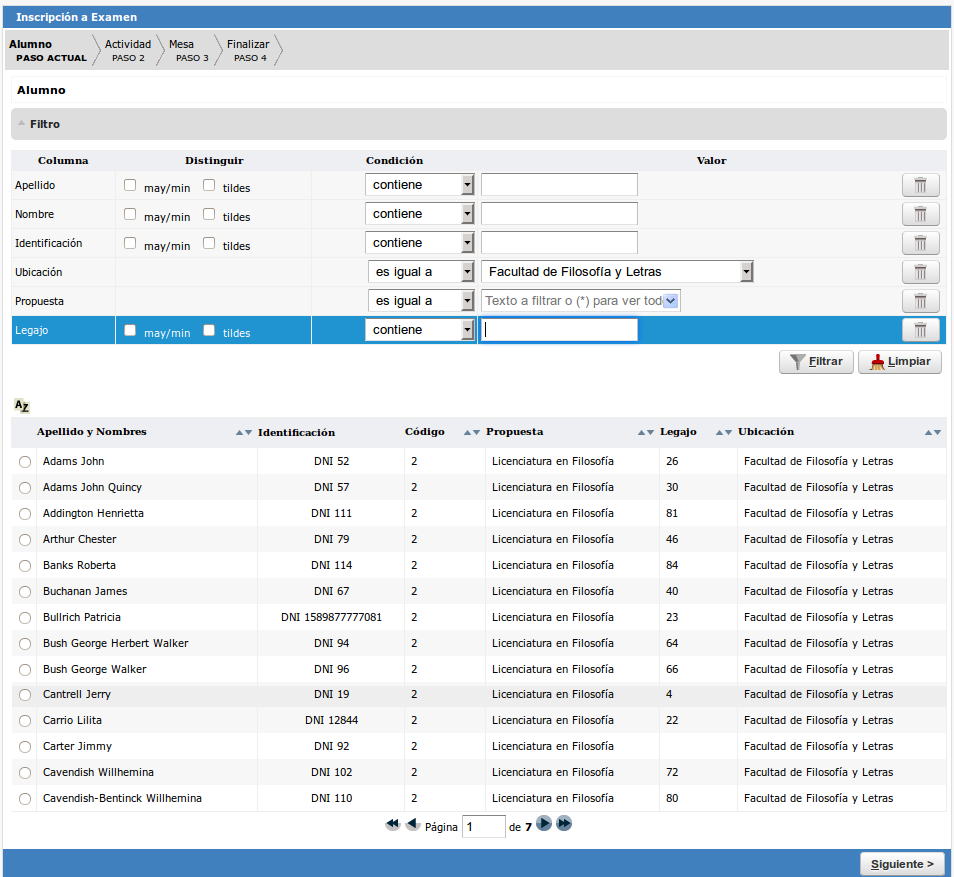Viewport: 954px width, 877px height.
Task: Select Cavendish-Bentinck Willhemina radio button
Action: 25,798
